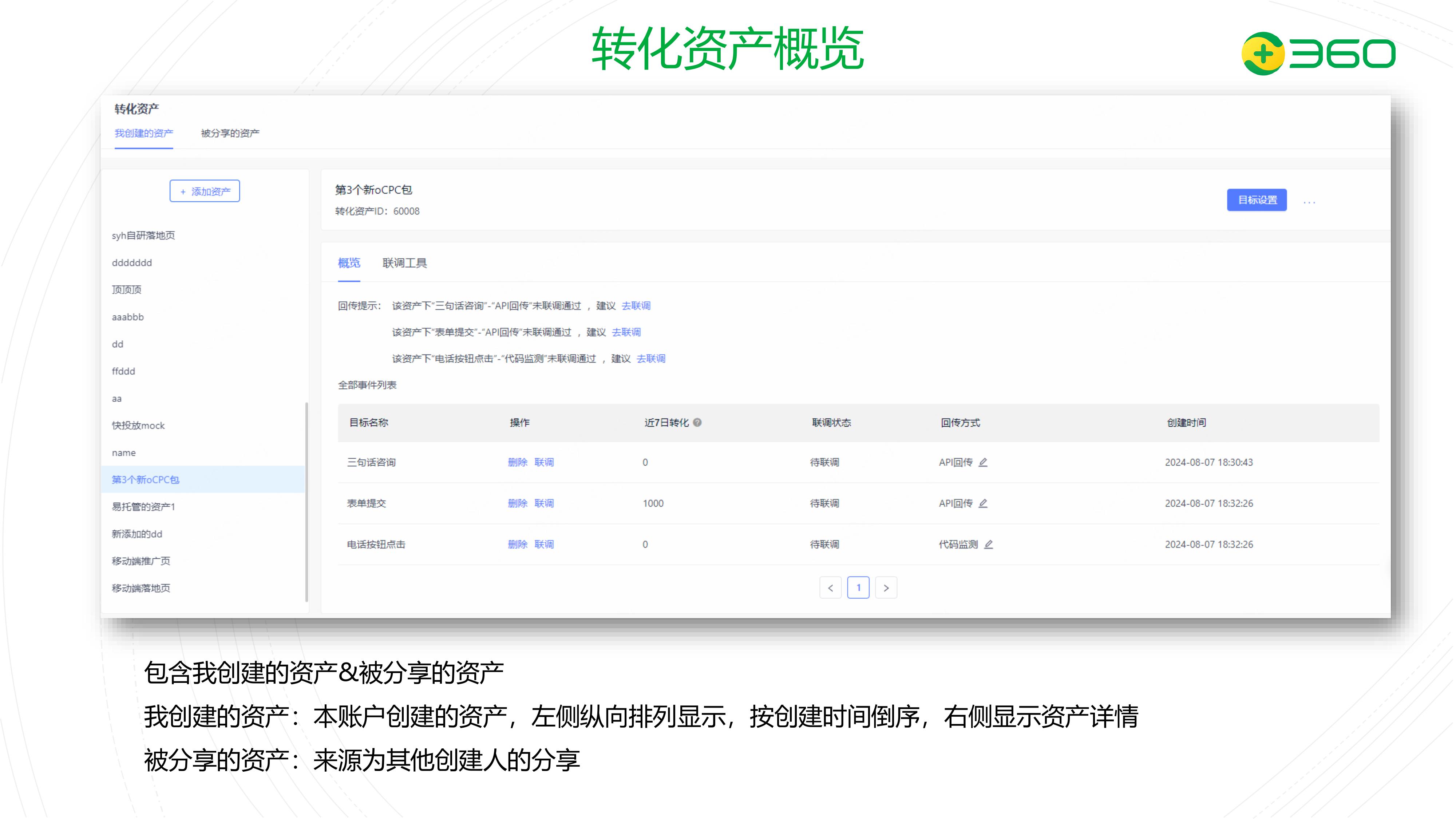
Task: Select asset ffddd
Action: 123,371
